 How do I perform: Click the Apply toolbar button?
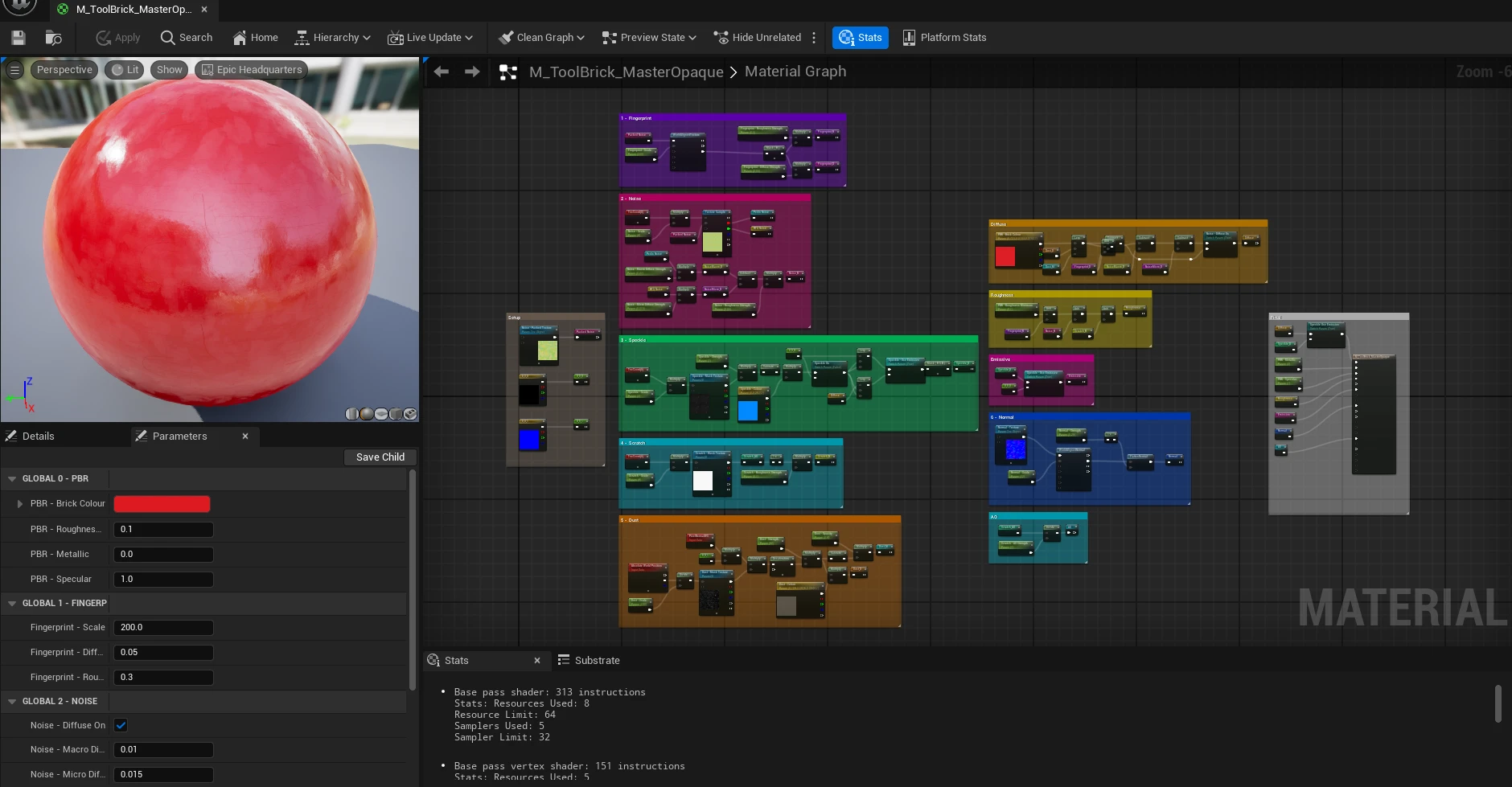point(117,37)
